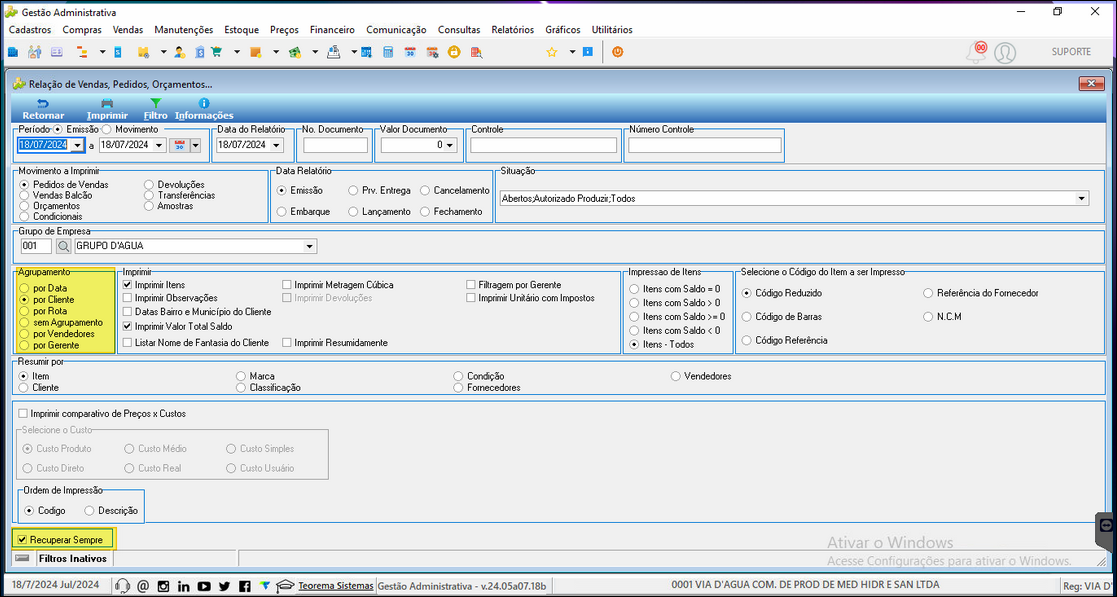Expand dropdown arrow next to shopping cart
Screen dimensions: 1117x597
pos(237,52)
